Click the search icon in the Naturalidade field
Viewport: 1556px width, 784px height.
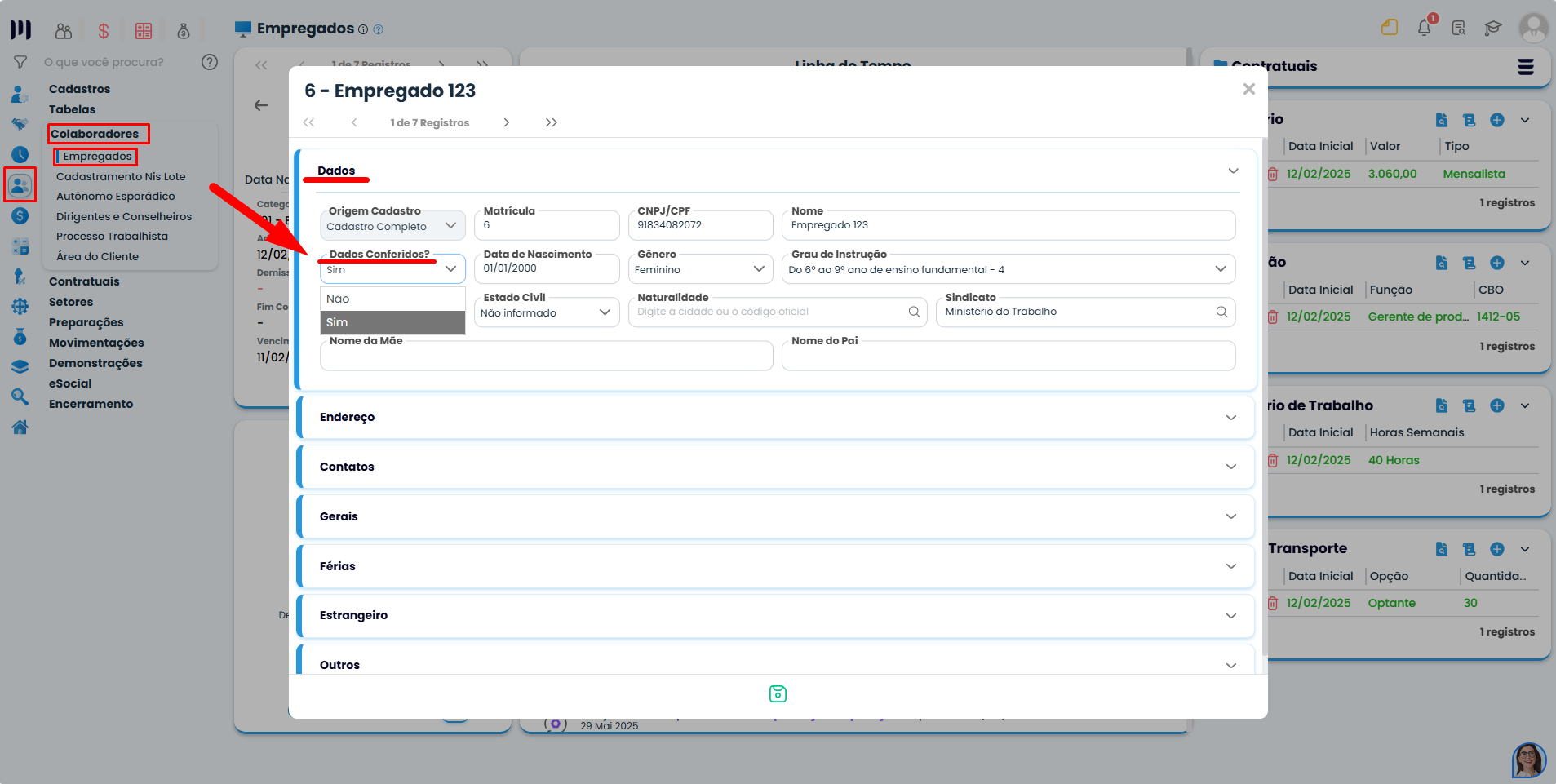tap(914, 312)
